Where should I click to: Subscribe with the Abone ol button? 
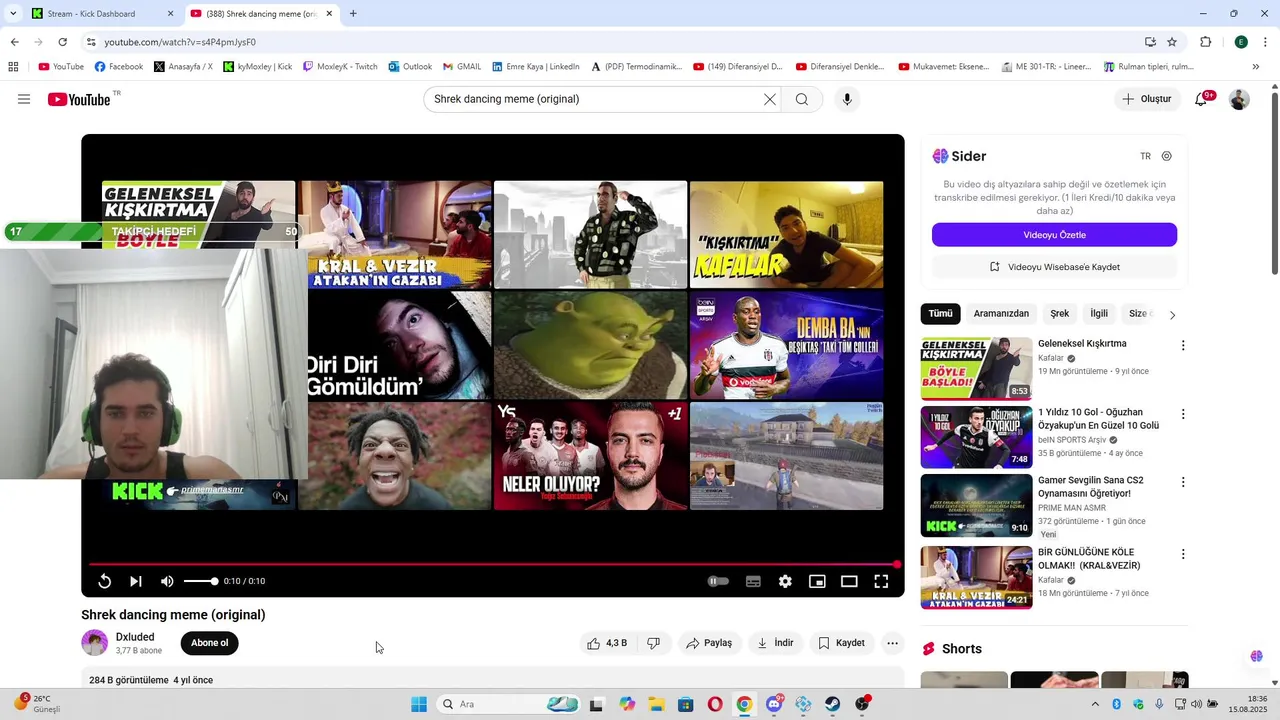(209, 643)
